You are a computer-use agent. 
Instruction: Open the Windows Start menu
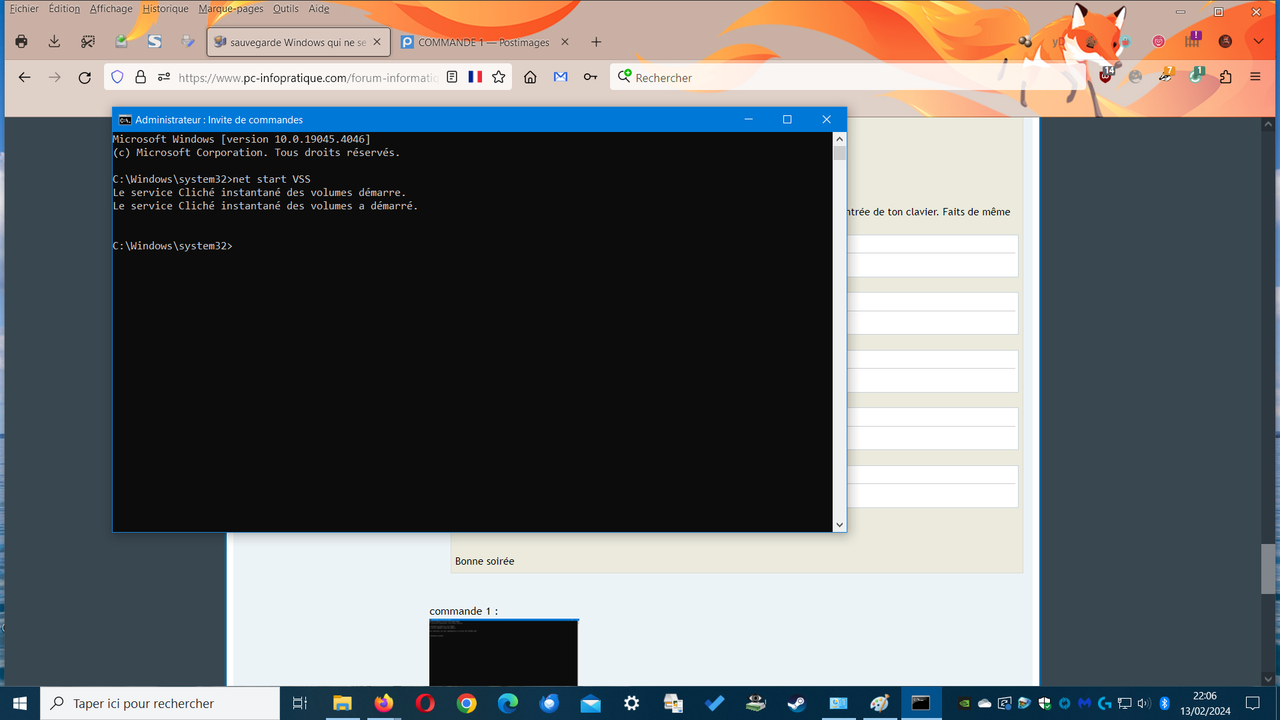(x=20, y=703)
